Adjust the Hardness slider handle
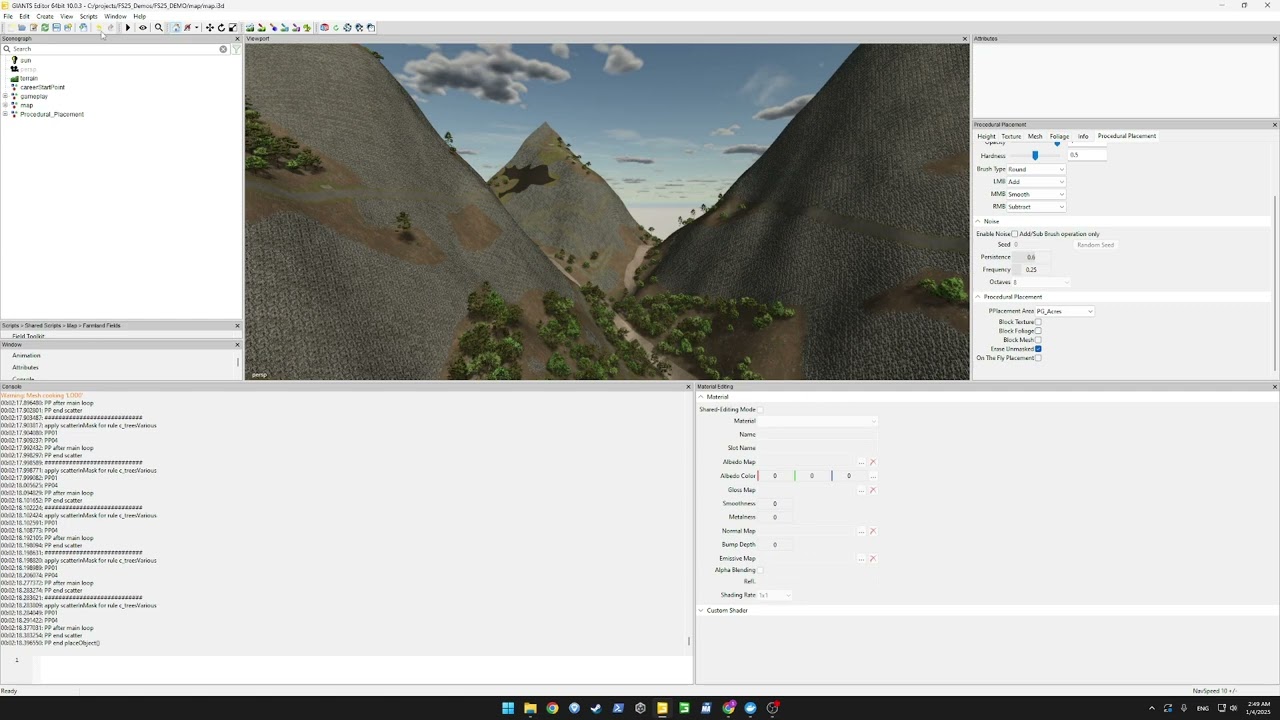The width and height of the screenshot is (1280, 720). point(1035,156)
